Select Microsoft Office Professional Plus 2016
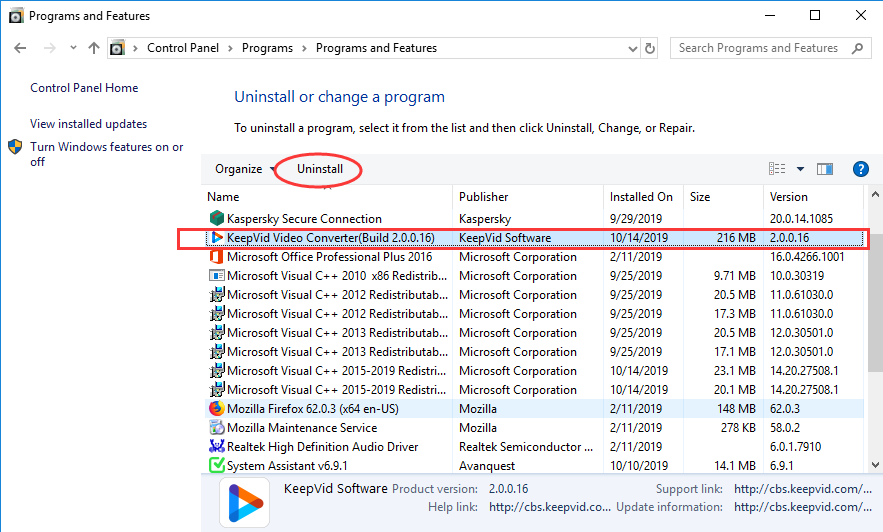This screenshot has height=532, width=883. pos(533,257)
